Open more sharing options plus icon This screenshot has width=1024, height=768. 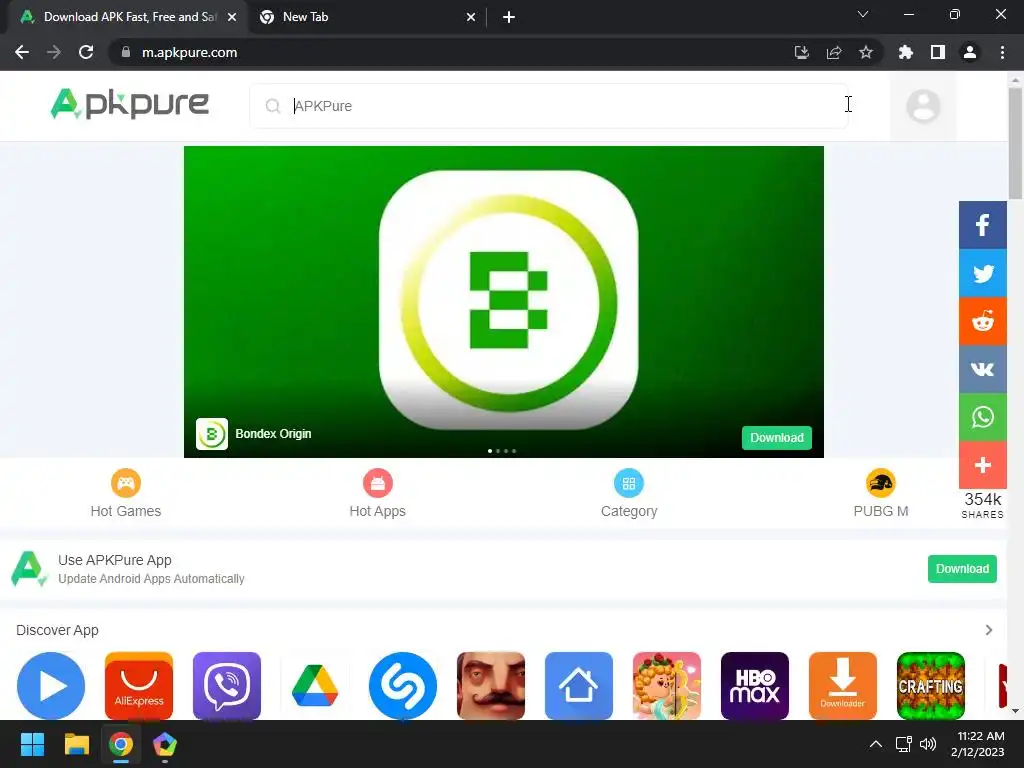(x=982, y=465)
